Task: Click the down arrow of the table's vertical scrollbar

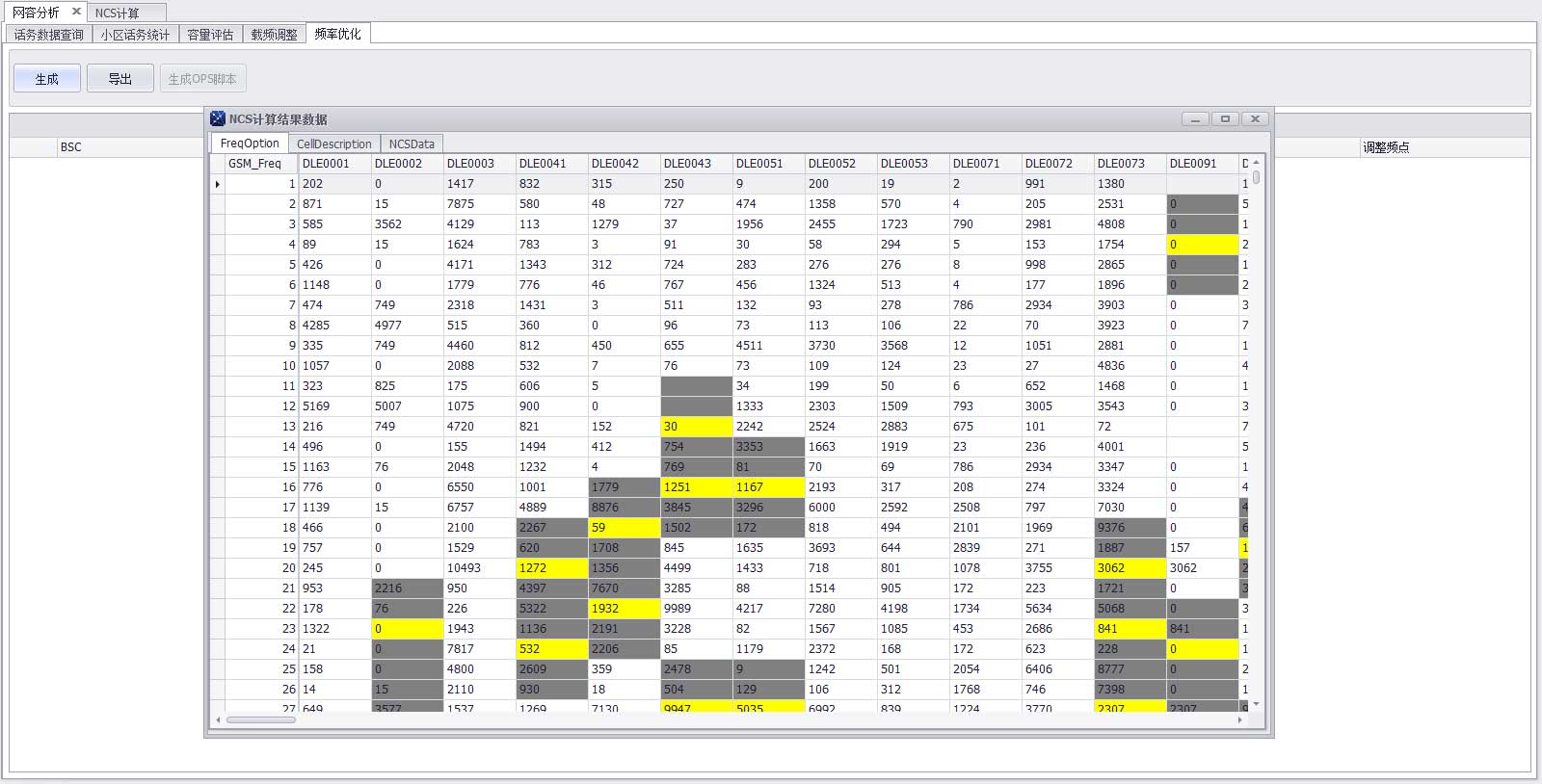Action: (1256, 704)
